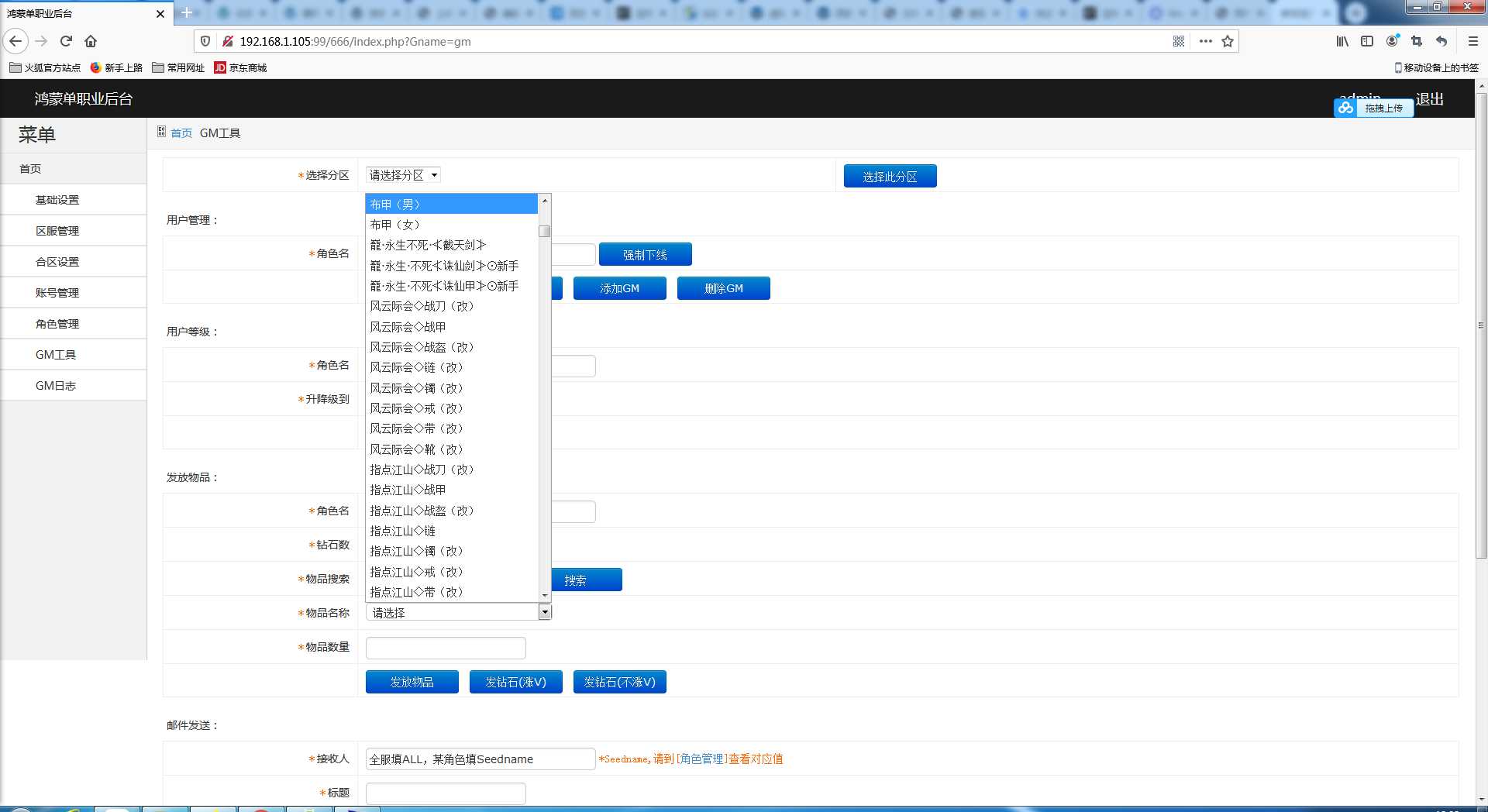Open Firefox library icon

click(x=1342, y=41)
